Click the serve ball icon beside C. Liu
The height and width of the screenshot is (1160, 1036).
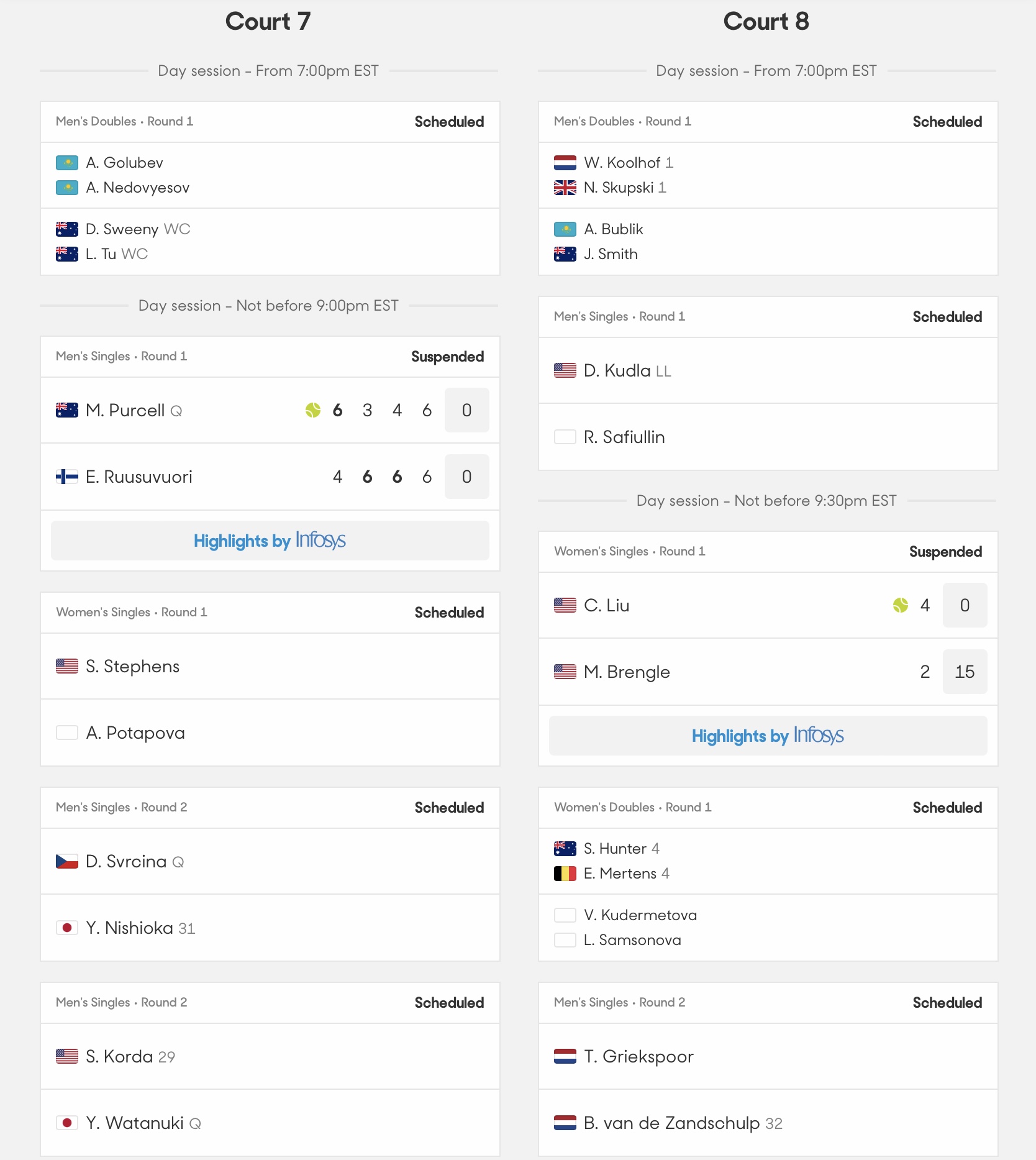pos(901,605)
